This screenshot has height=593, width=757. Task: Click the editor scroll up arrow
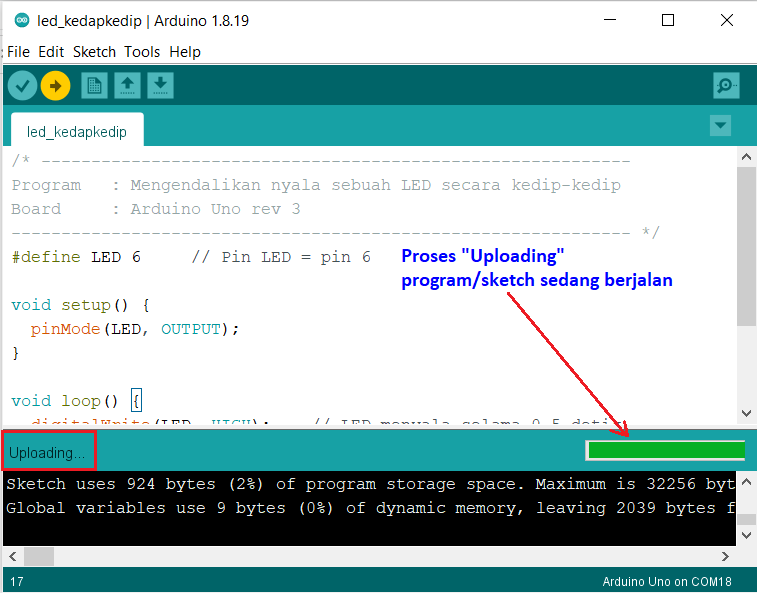pyautogui.click(x=746, y=157)
